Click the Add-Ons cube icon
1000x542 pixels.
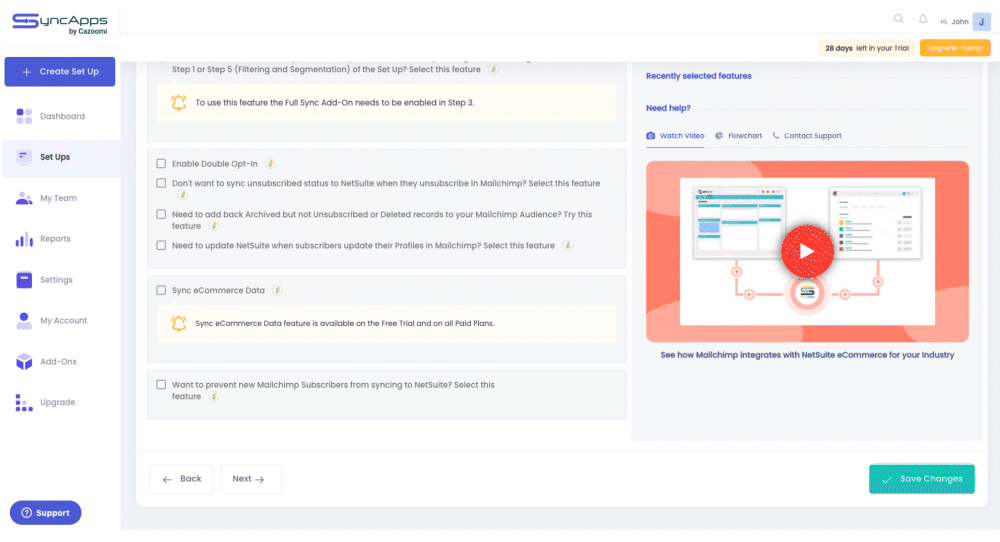click(24, 362)
